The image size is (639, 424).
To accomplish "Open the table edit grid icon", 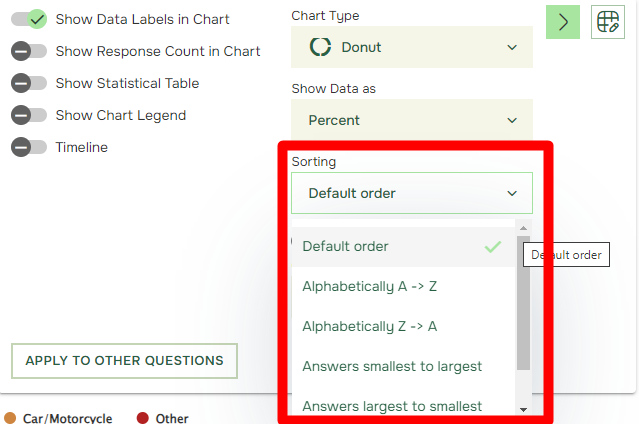I will click(608, 22).
